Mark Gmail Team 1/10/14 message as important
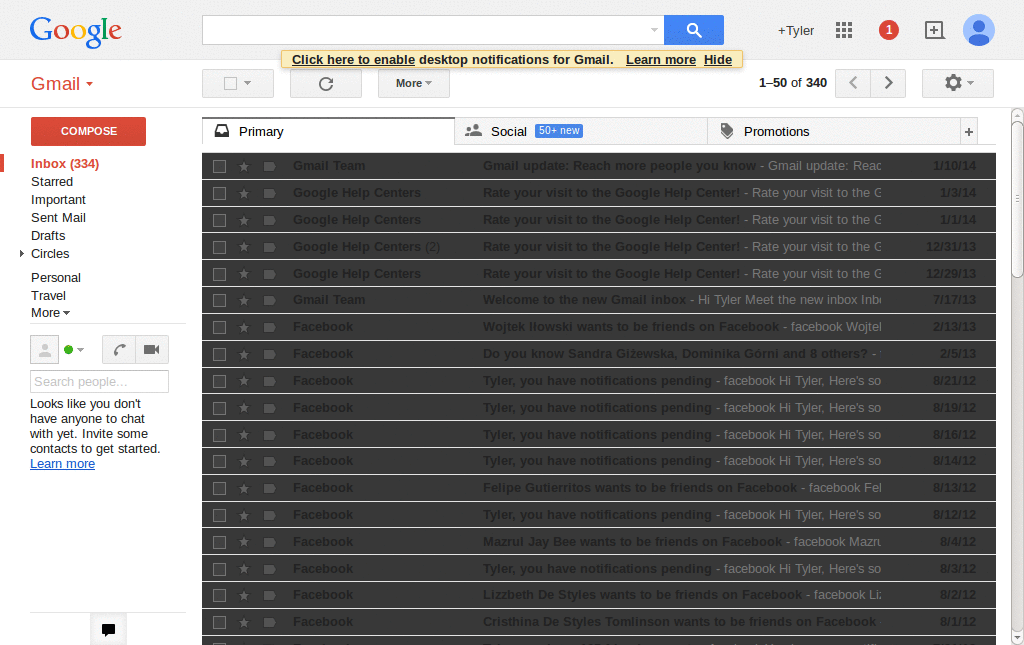This screenshot has width=1024, height=645. click(x=269, y=166)
